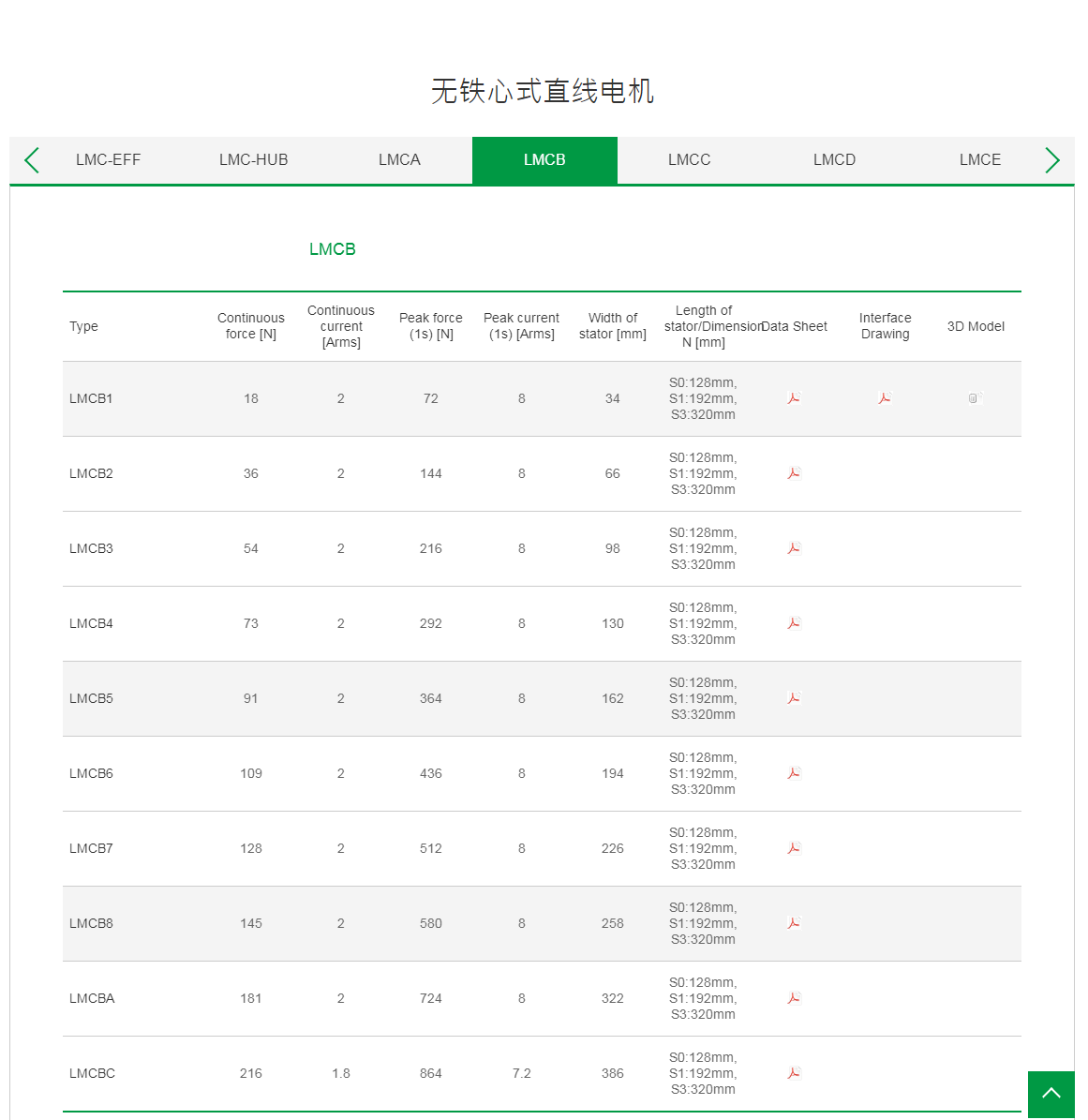Download LMCB5 data sheet PDF

[794, 698]
